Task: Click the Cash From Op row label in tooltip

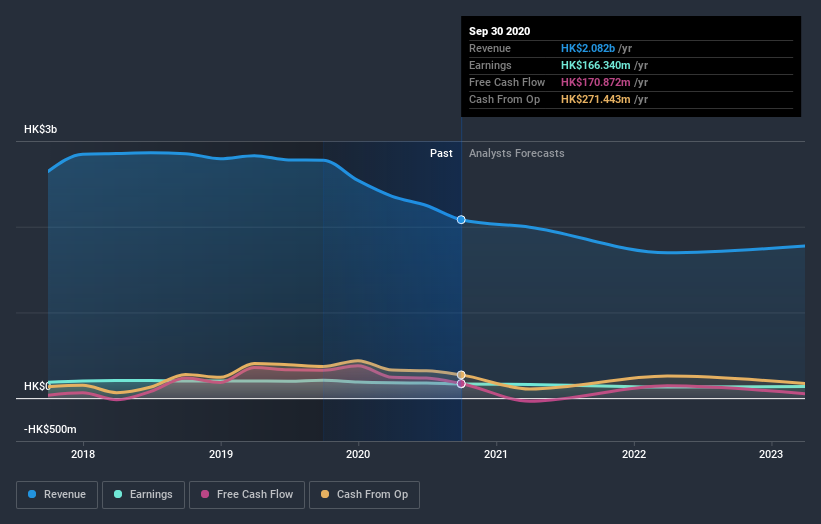Action: (504, 99)
